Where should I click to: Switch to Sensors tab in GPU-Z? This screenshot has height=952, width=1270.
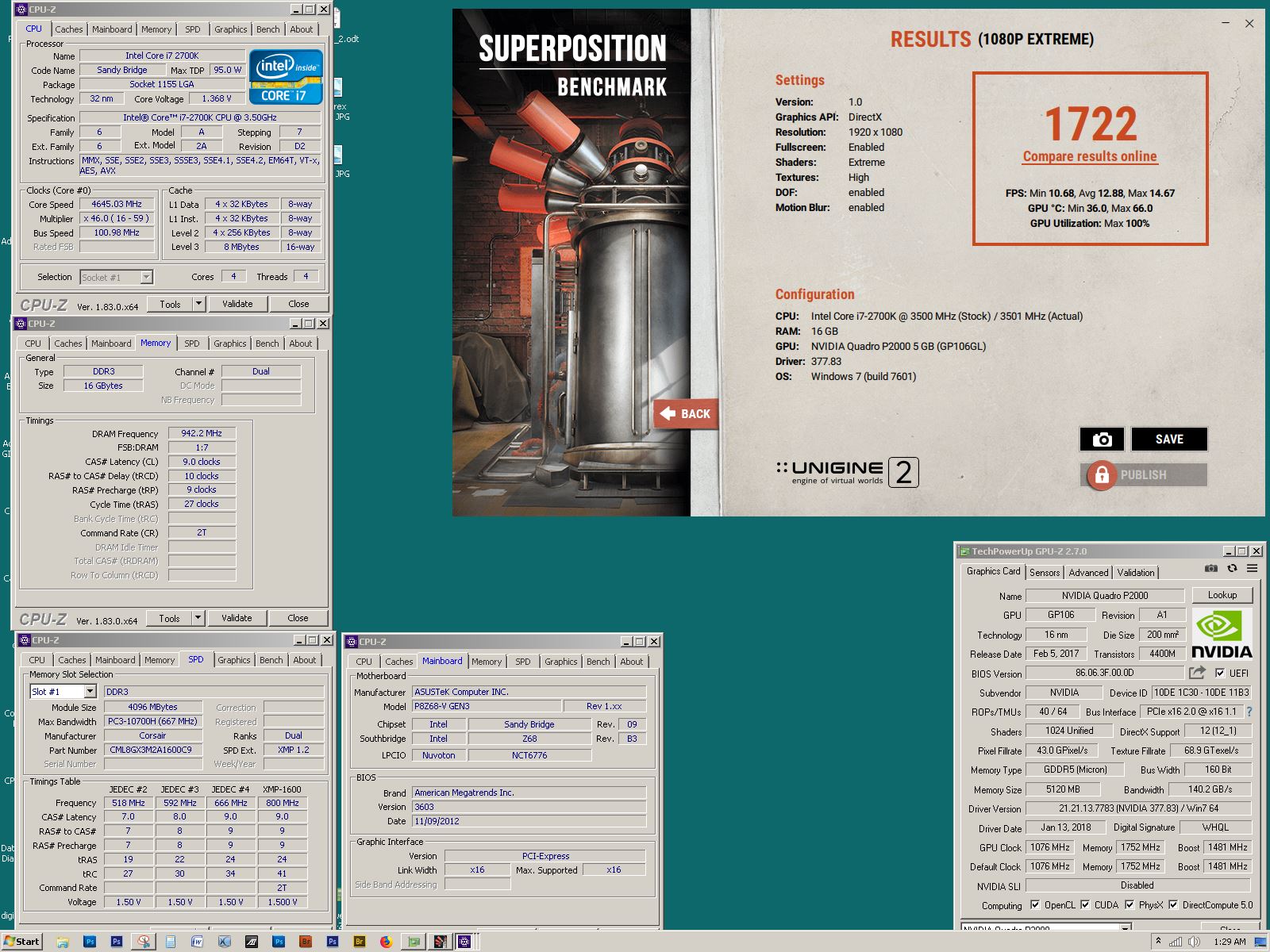click(1045, 573)
